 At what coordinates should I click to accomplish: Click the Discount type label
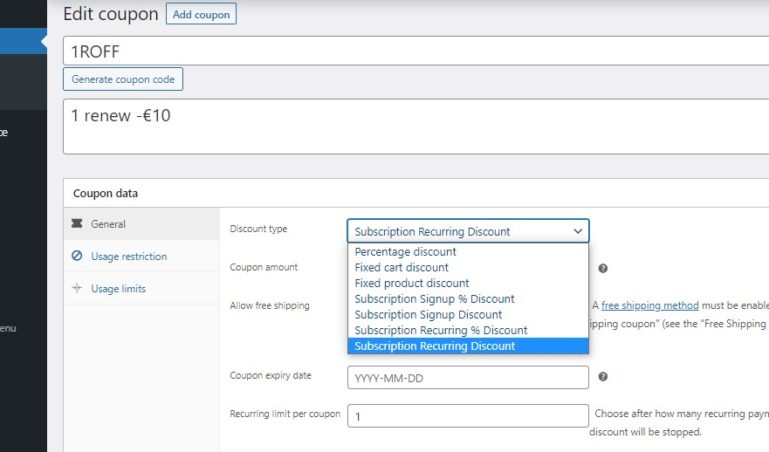[x=258, y=228]
